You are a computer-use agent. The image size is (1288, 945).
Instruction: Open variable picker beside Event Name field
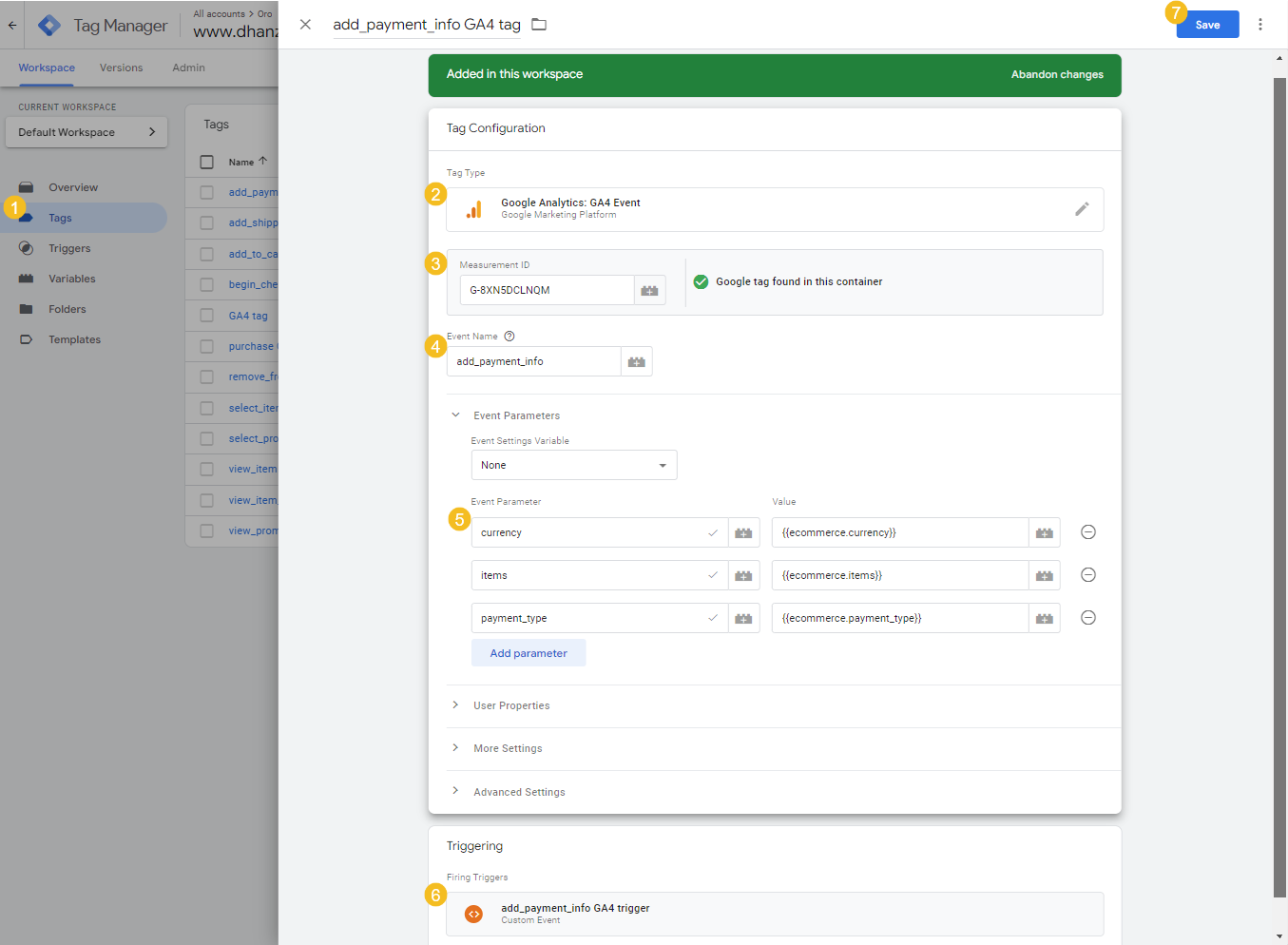[x=636, y=362]
